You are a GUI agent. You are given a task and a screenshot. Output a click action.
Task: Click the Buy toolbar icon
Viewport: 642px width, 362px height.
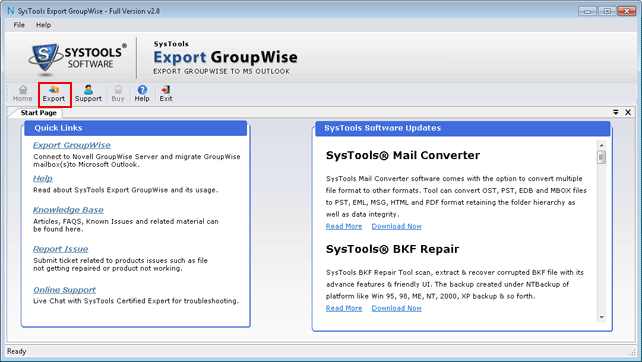pos(118,94)
